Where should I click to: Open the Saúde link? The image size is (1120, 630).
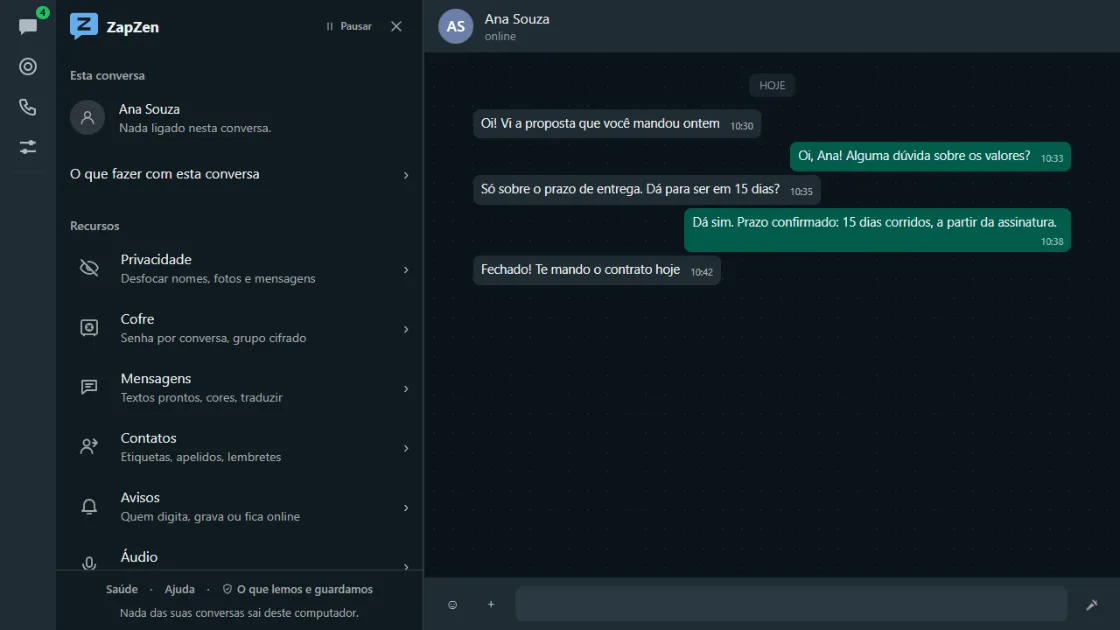point(122,589)
